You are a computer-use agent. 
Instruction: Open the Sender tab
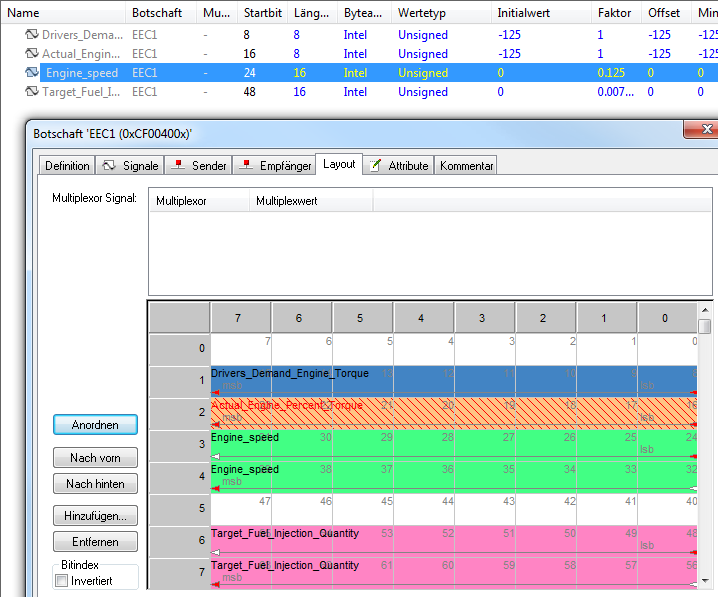coord(200,166)
